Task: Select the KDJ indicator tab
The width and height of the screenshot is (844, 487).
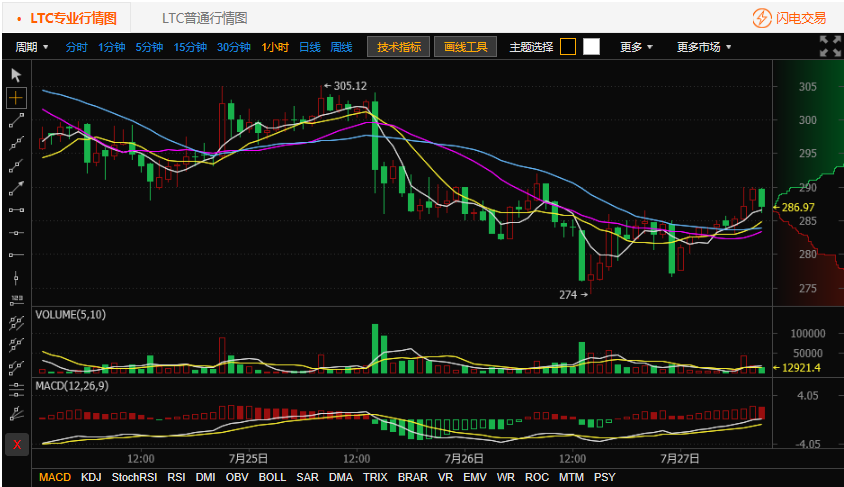Action: [x=91, y=477]
